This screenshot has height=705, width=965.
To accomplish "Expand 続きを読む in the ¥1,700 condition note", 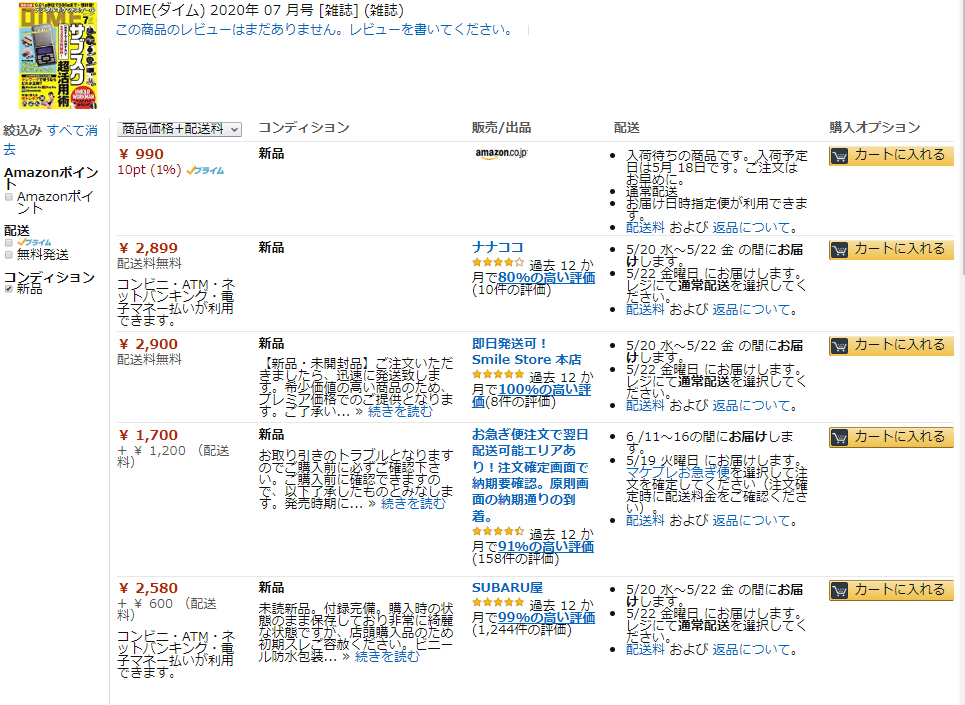I will (x=413, y=503).
